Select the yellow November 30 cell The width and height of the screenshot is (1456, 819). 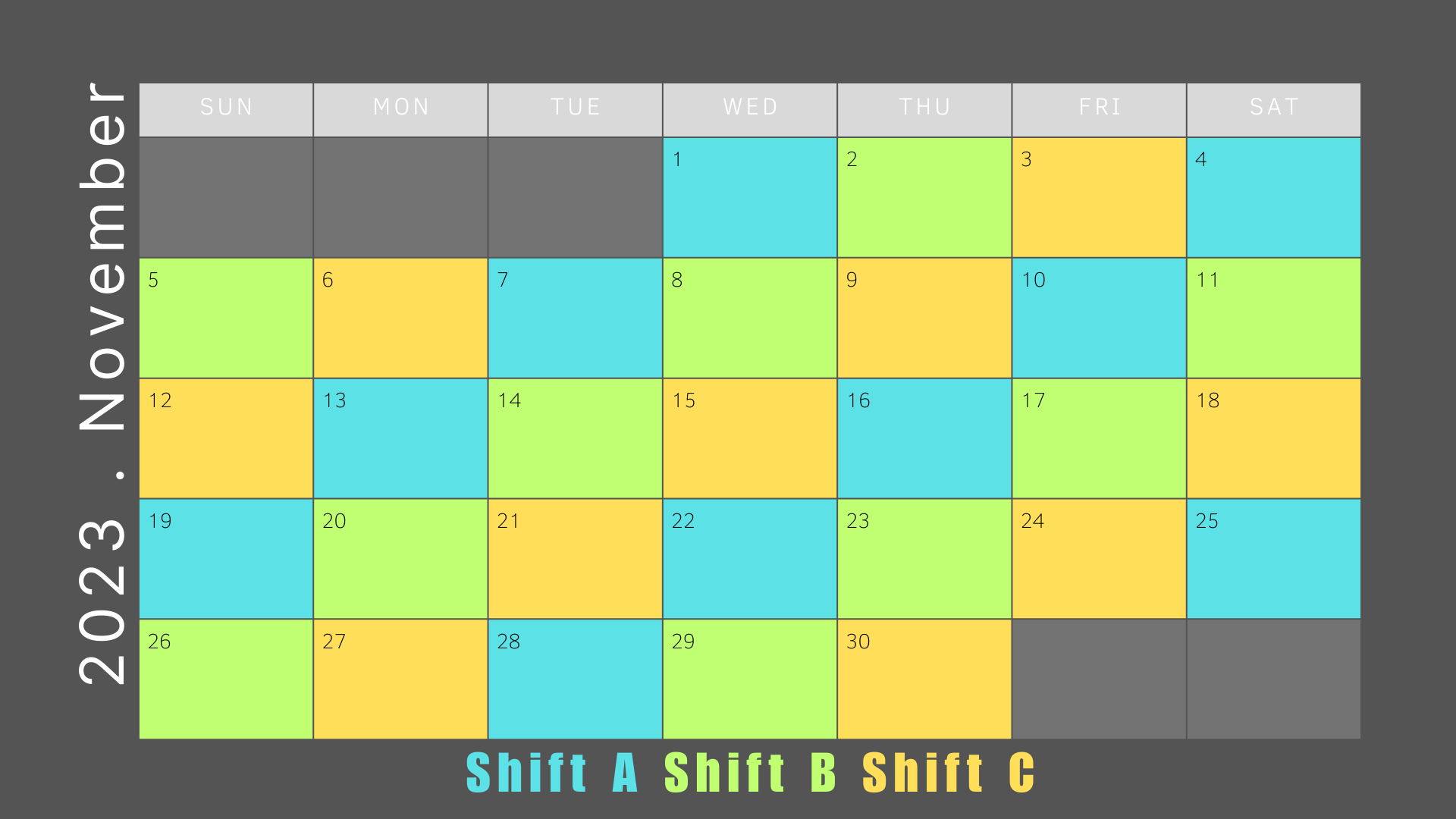point(924,679)
